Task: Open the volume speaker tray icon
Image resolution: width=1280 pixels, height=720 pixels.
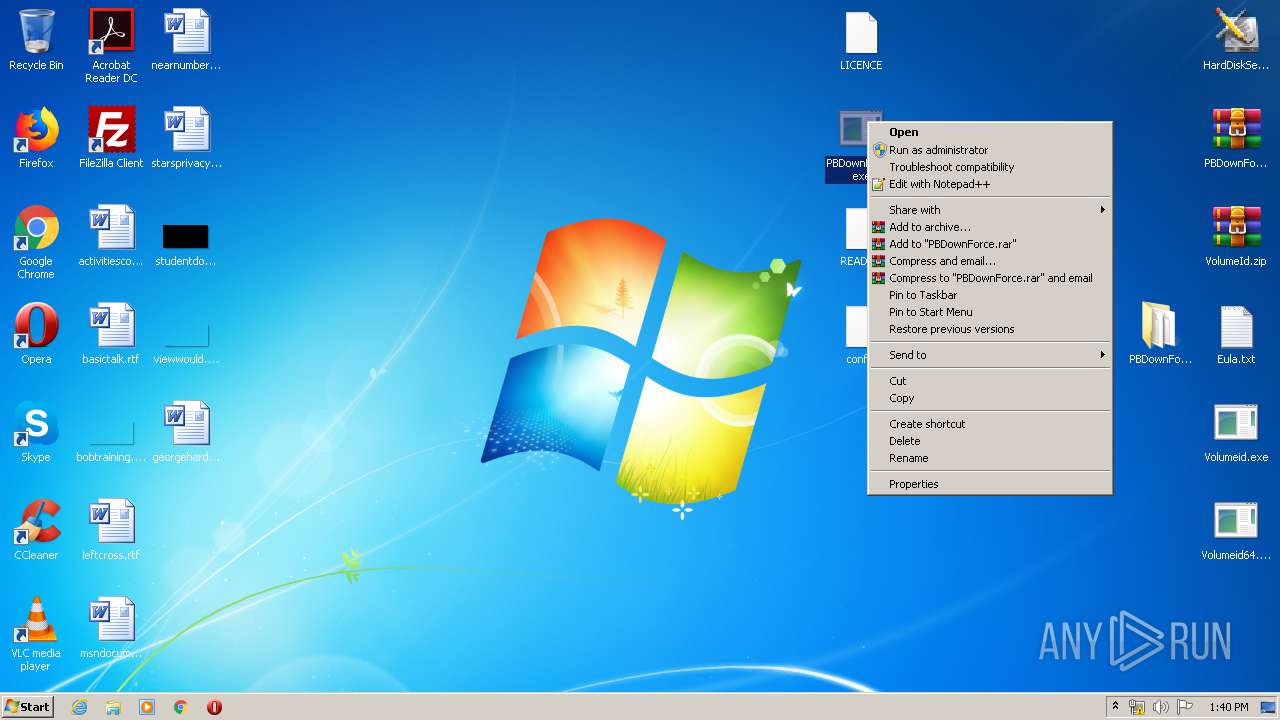Action: click(x=1161, y=707)
